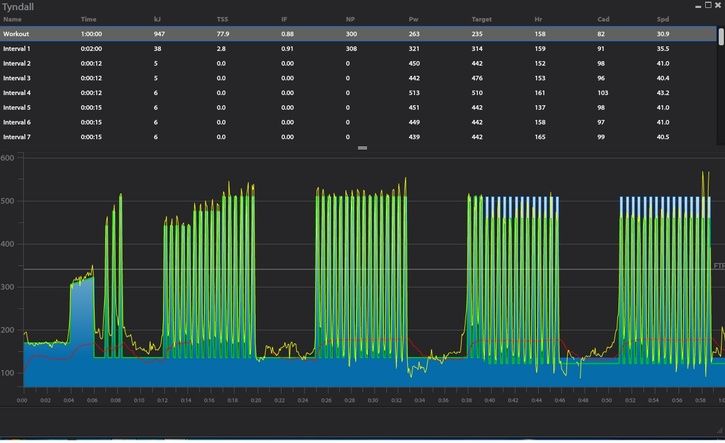
Task: Open the panel options dropdown arrow
Action: pyautogui.click(x=697, y=6)
